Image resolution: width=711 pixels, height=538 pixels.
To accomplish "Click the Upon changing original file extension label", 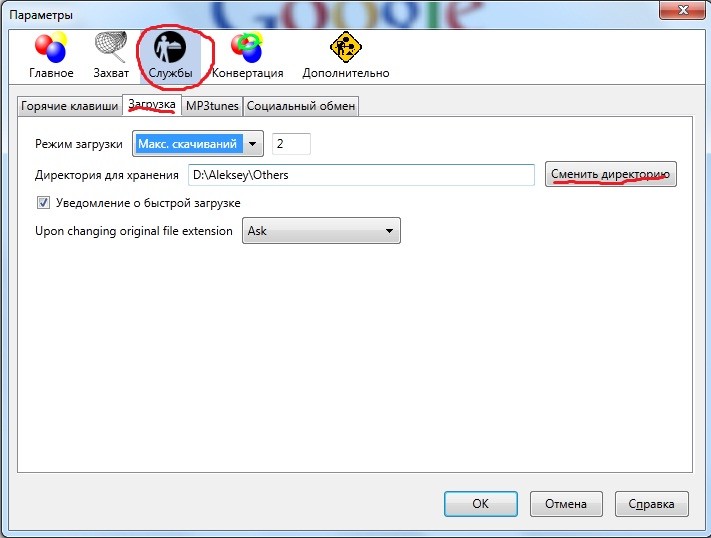I will [134, 231].
